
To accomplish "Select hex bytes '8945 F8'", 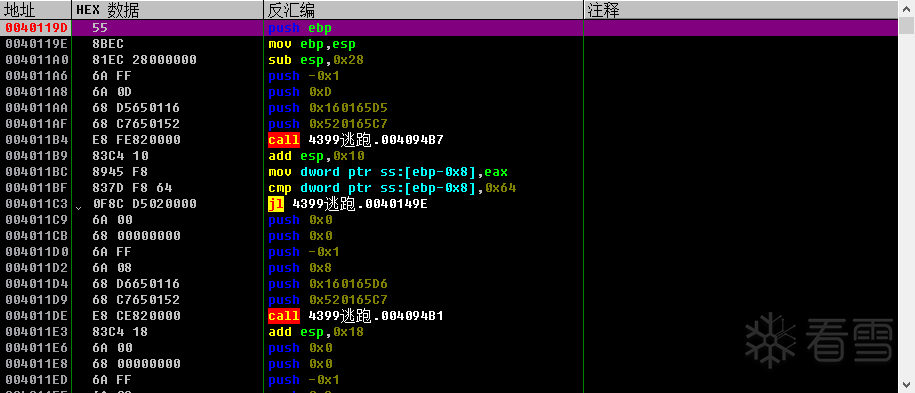I will coord(120,172).
